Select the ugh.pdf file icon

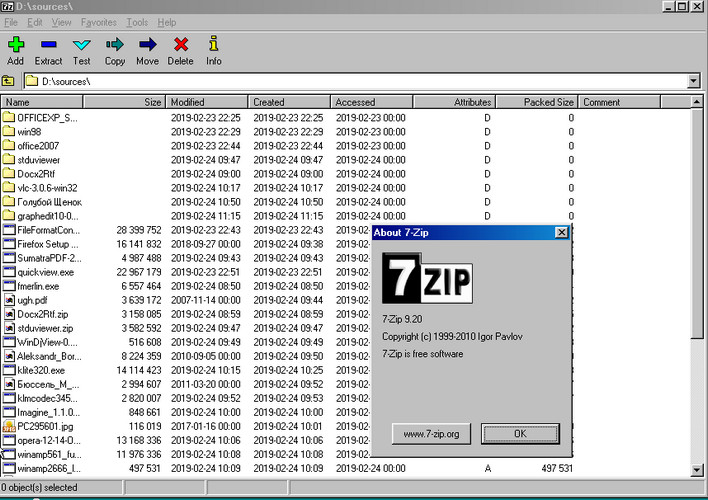coord(9,300)
